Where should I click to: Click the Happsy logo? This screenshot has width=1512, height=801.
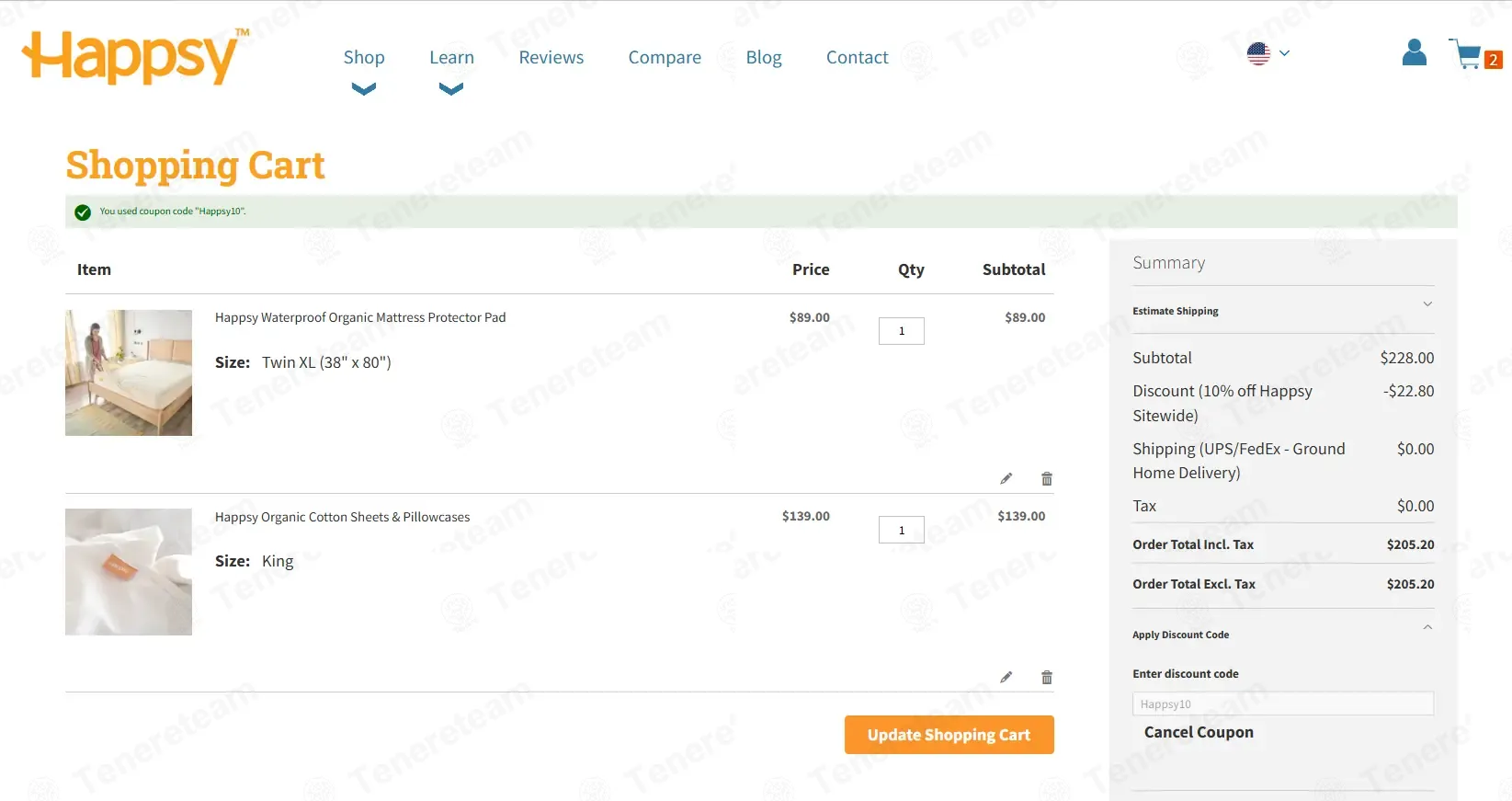(x=136, y=56)
